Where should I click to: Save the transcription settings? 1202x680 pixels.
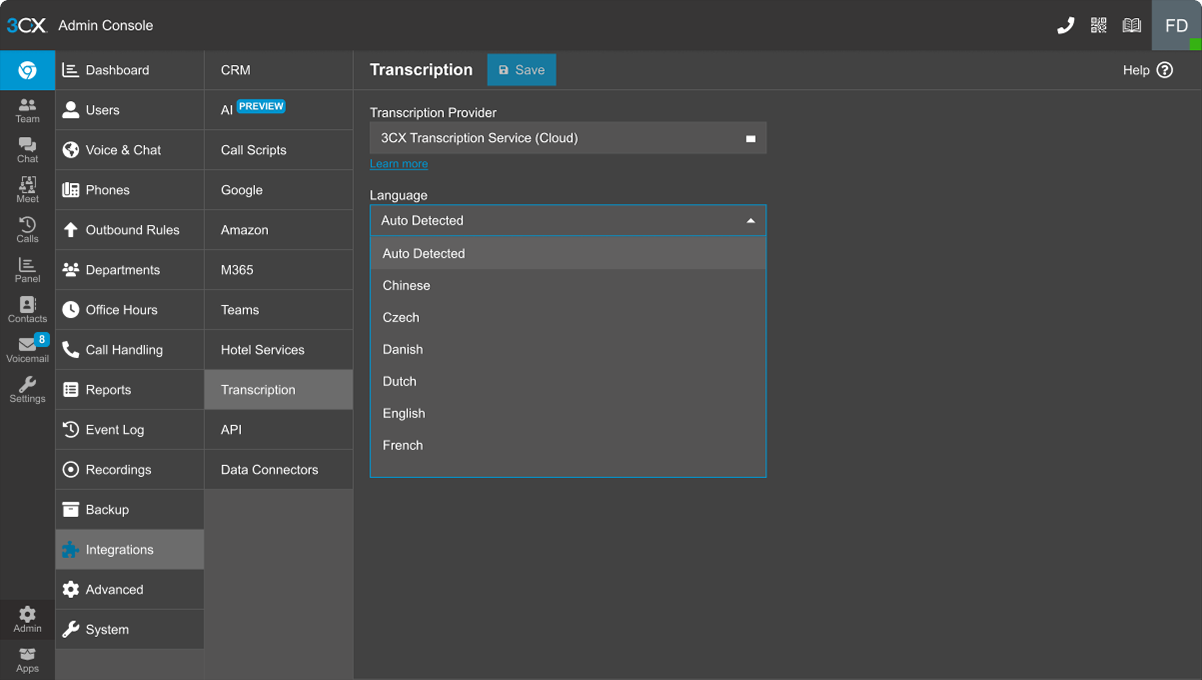(x=521, y=70)
